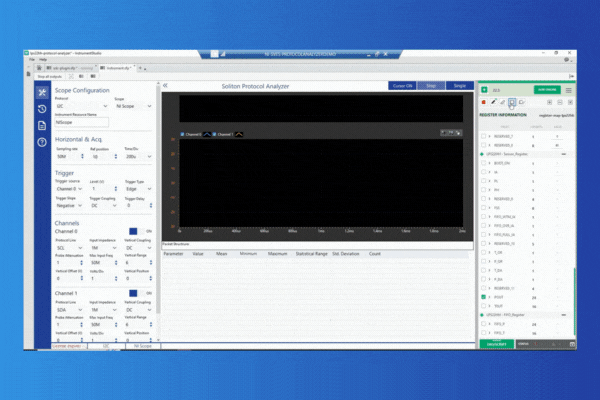The width and height of the screenshot is (600, 400).
Task: Click the Channel 1 blue color swatch
Action: pyautogui.click(x=133, y=293)
